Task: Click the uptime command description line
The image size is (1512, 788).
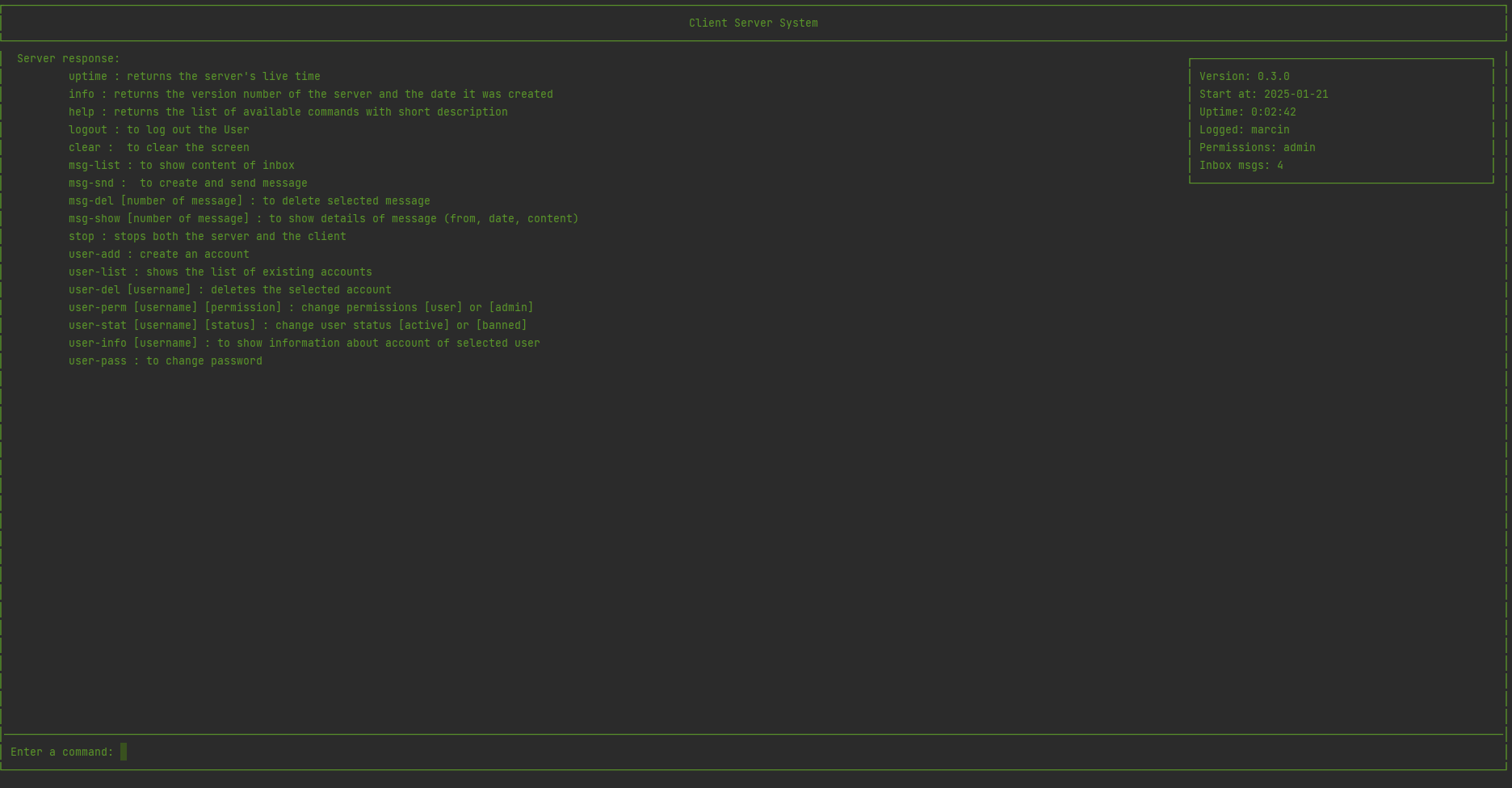Action: (194, 77)
